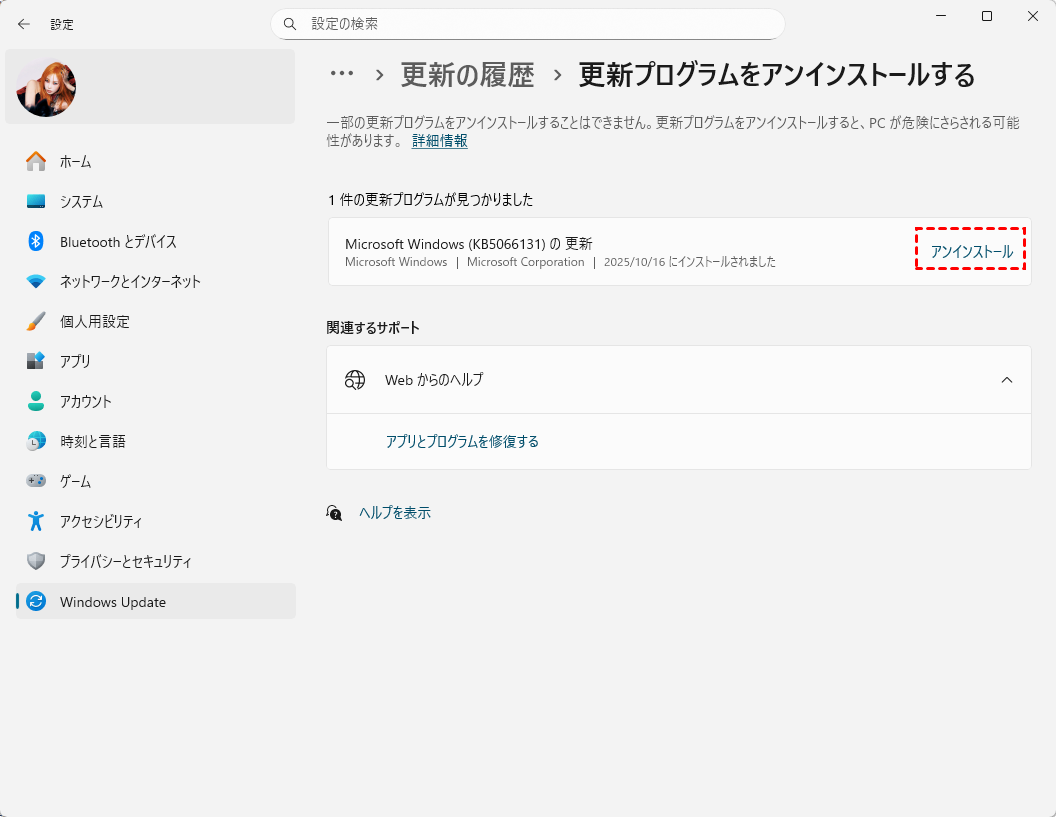Screen dimensions: 1056x817
Task: Open the System settings icon
Action: click(x=36, y=201)
